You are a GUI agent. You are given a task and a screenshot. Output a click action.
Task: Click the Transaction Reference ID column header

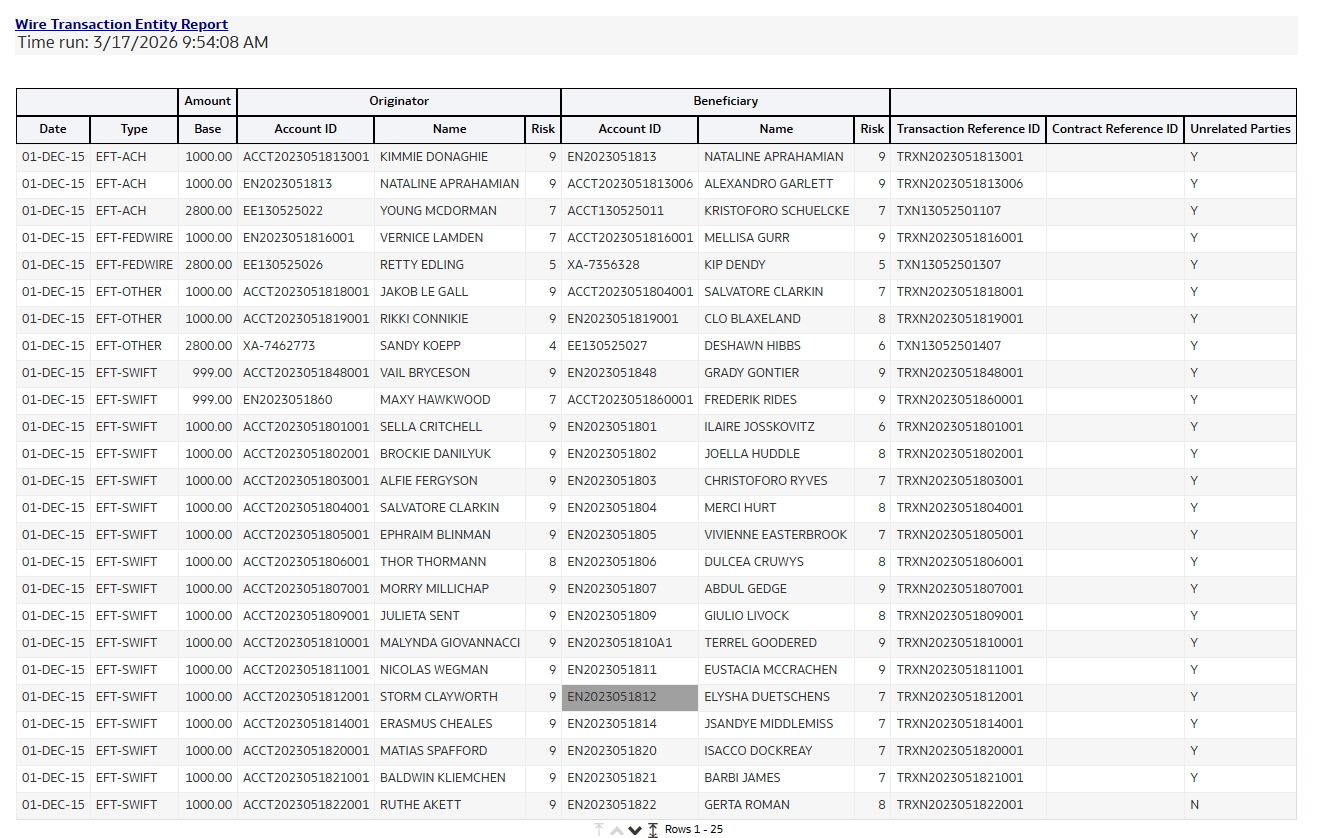(967, 129)
